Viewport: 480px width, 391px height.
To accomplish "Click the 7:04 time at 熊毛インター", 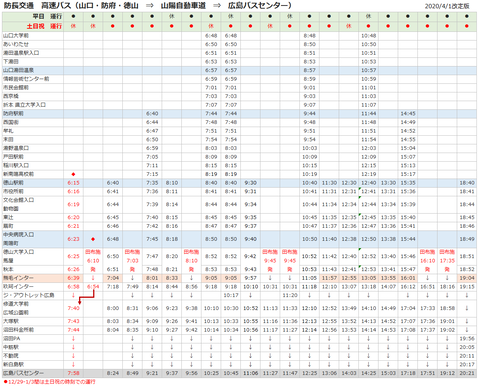I will pos(113,278).
